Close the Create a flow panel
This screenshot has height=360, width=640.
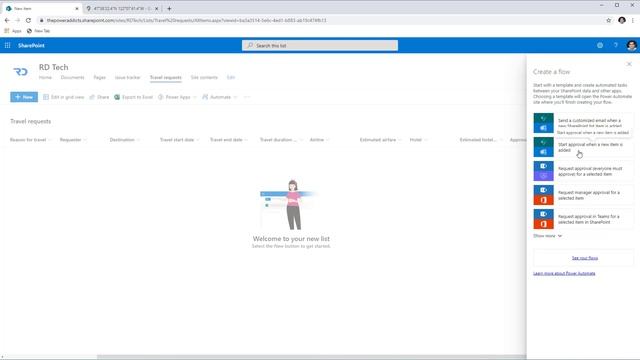(629, 64)
